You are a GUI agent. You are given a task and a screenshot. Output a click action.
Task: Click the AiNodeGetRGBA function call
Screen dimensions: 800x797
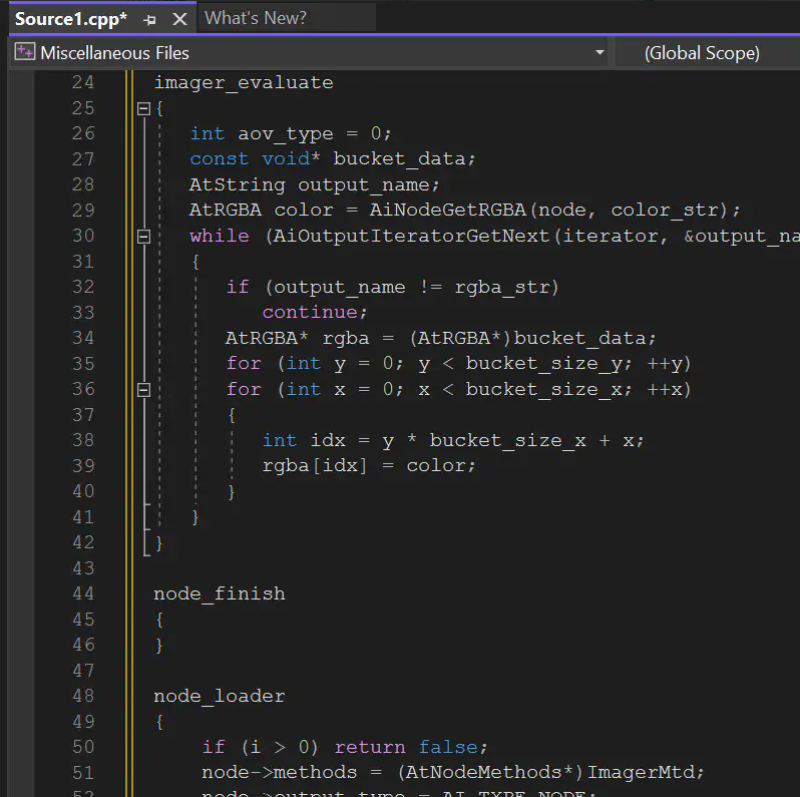(x=448, y=211)
